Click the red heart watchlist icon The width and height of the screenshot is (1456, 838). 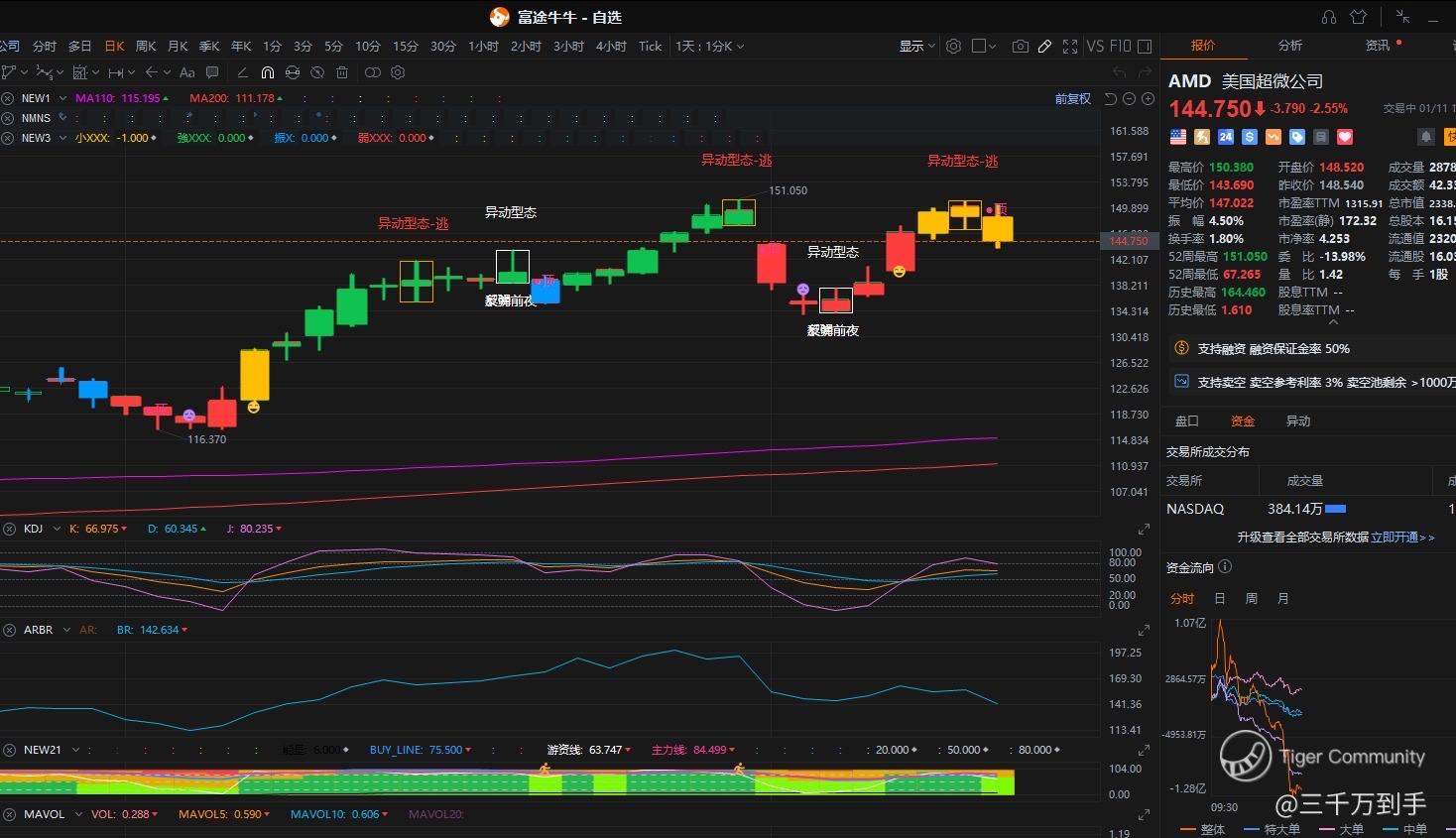click(x=1345, y=137)
